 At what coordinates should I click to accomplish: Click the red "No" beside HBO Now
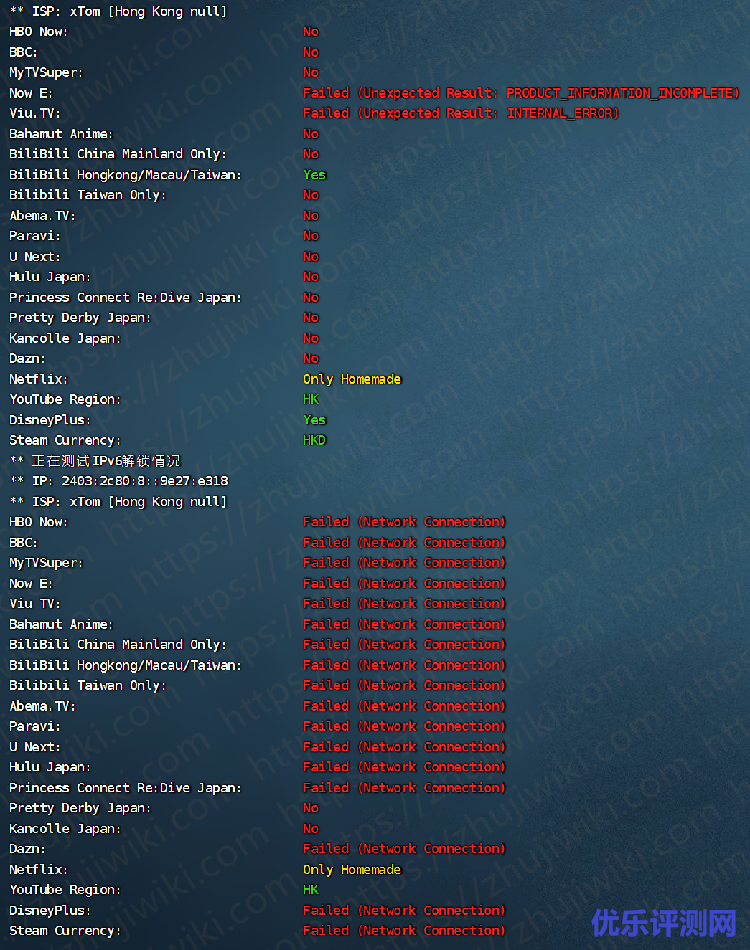311,32
